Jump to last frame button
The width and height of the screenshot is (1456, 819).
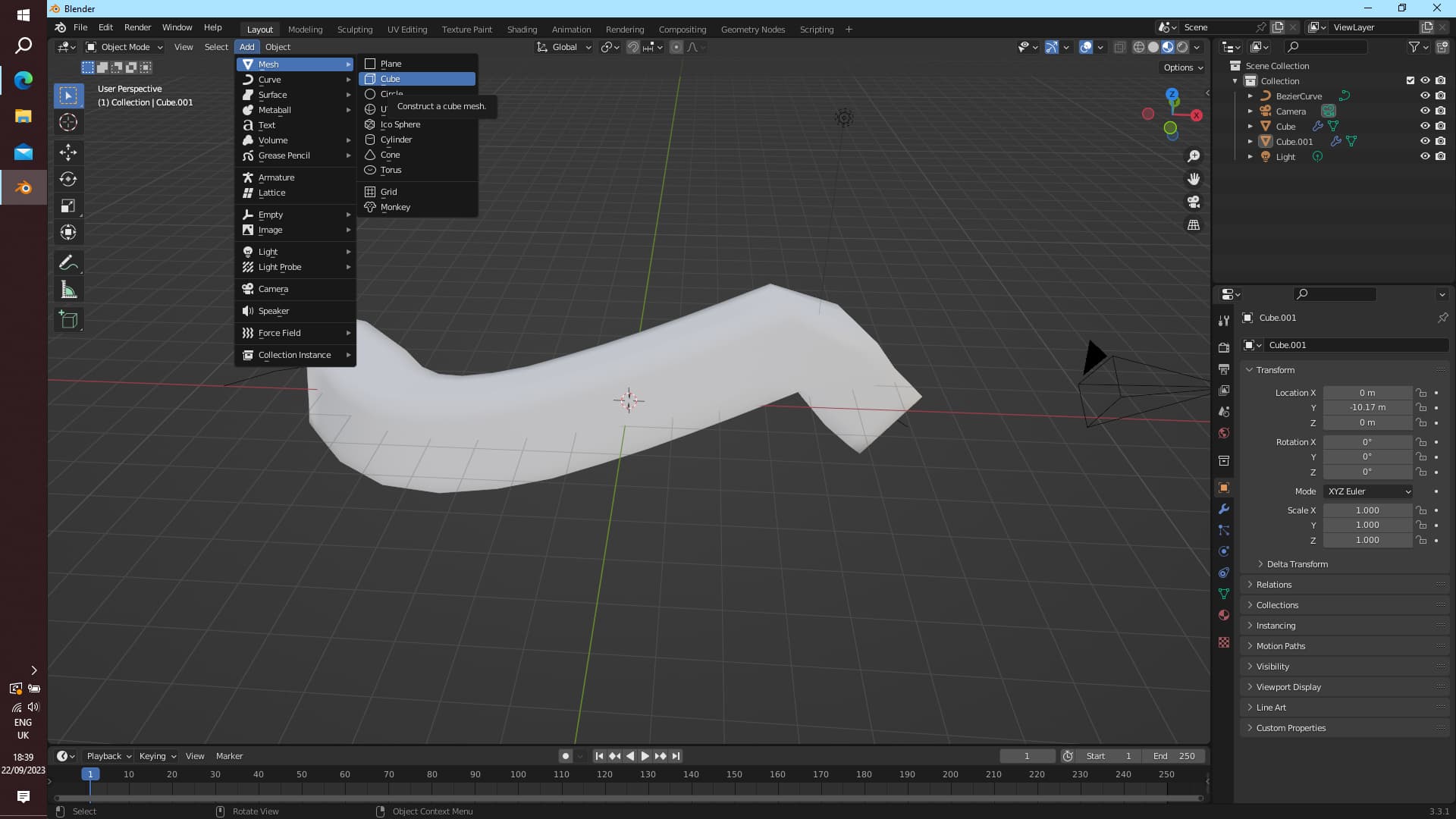[676, 756]
